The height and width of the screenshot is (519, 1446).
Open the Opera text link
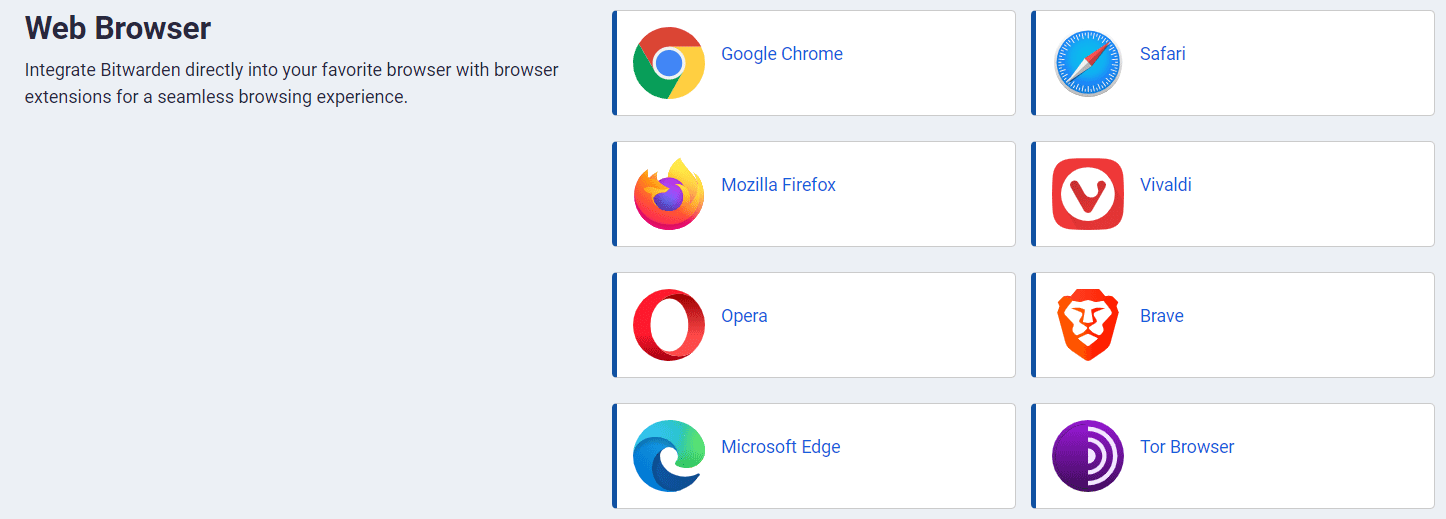point(744,316)
